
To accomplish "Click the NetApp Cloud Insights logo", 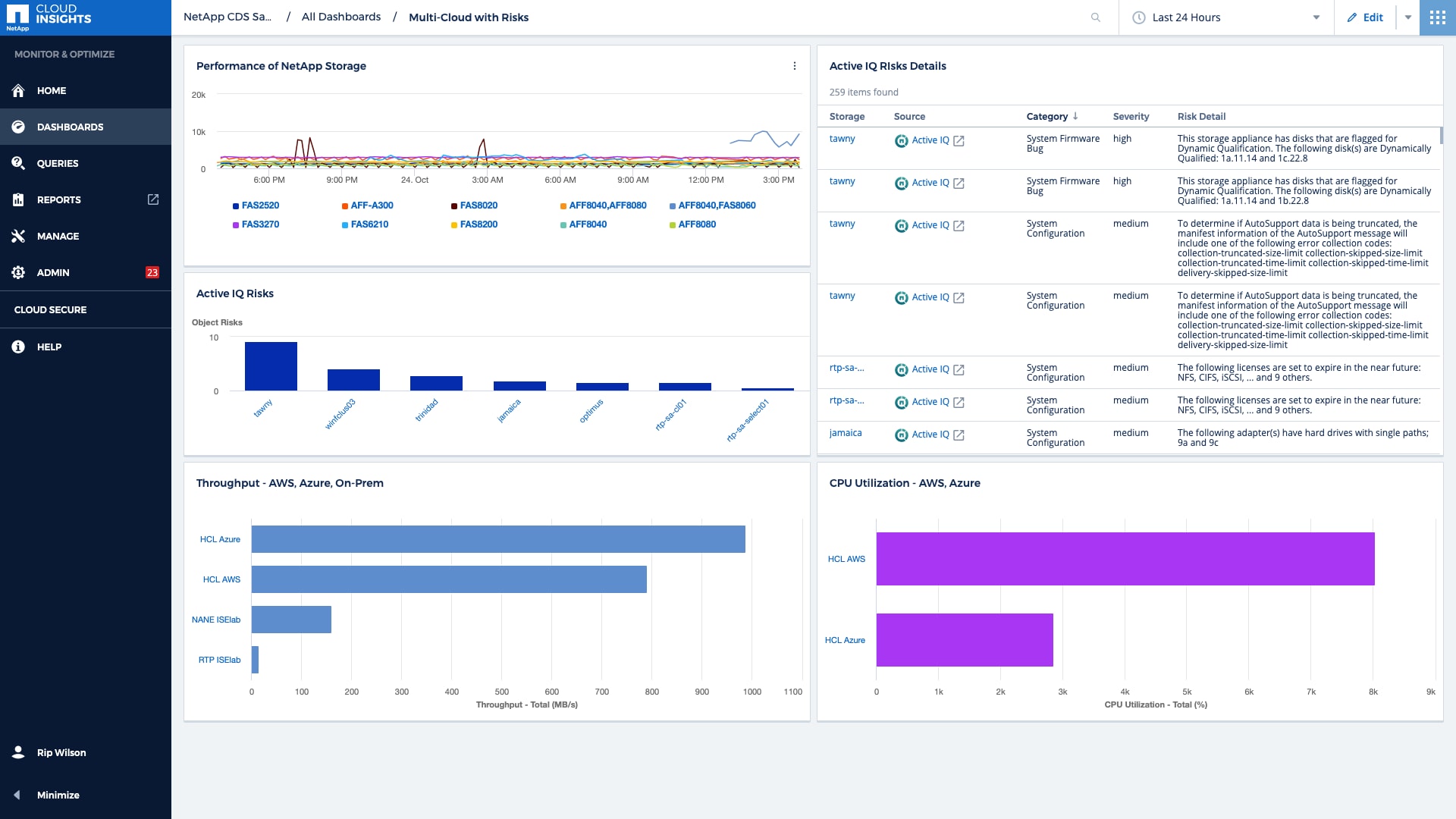I will click(x=49, y=17).
